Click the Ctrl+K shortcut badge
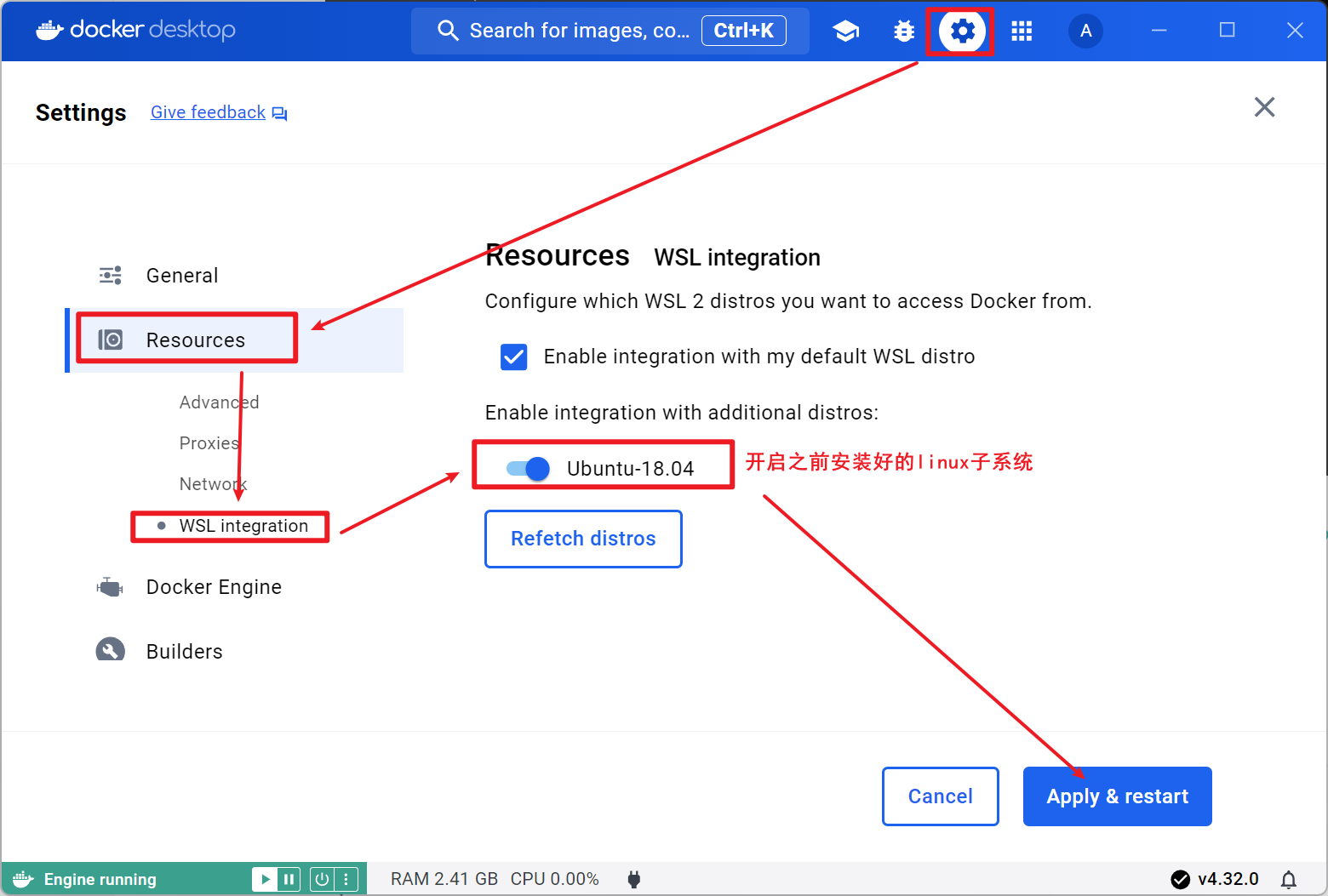This screenshot has width=1328, height=896. coord(743,31)
